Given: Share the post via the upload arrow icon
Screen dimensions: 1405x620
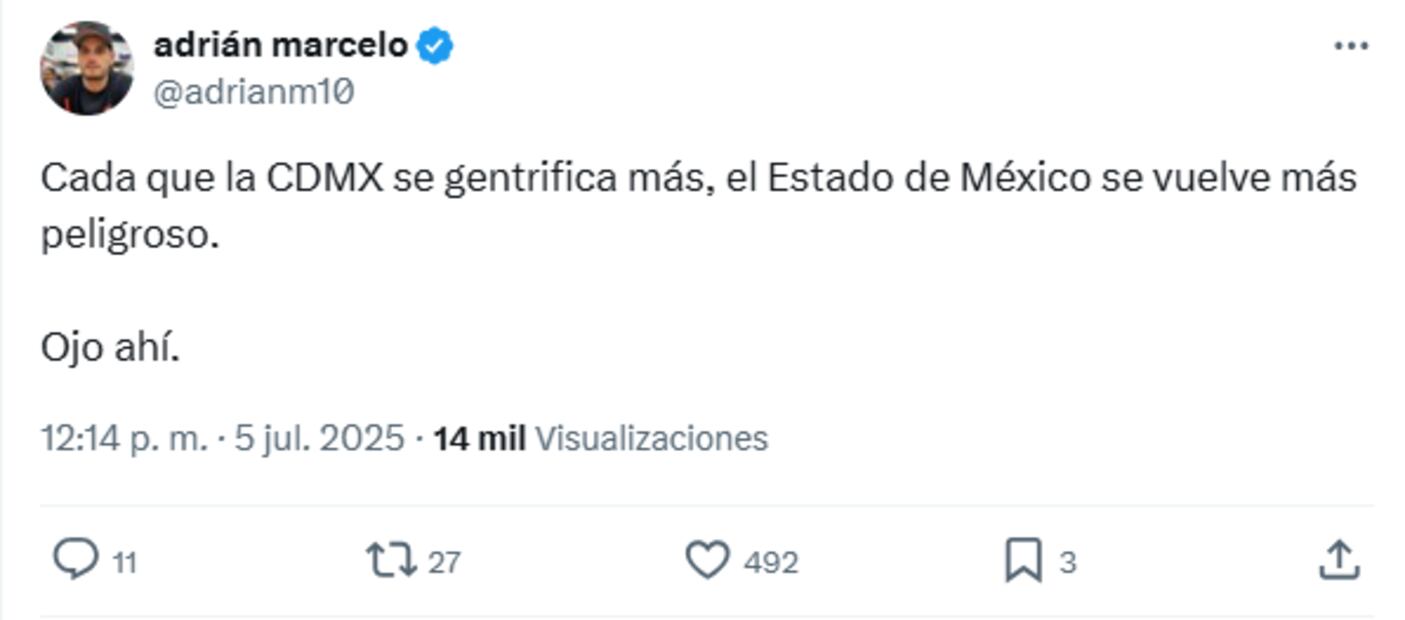Looking at the screenshot, I should (1338, 560).
